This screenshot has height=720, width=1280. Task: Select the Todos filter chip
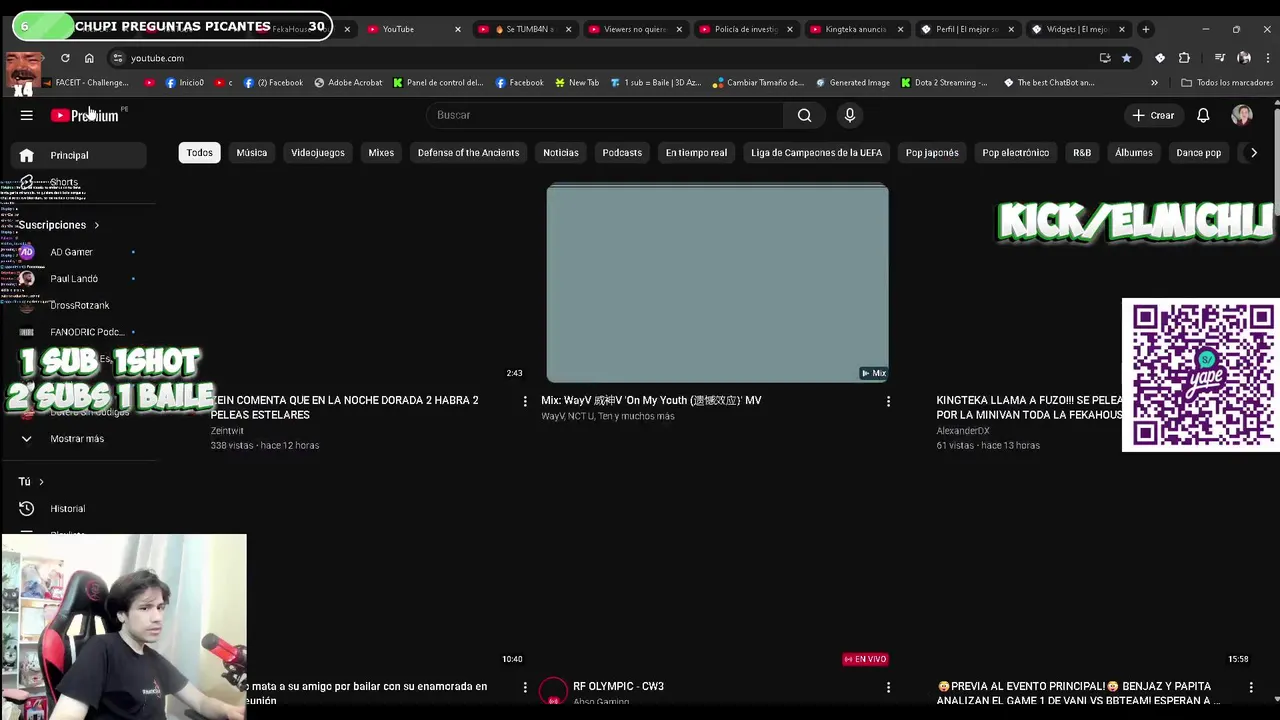(199, 153)
